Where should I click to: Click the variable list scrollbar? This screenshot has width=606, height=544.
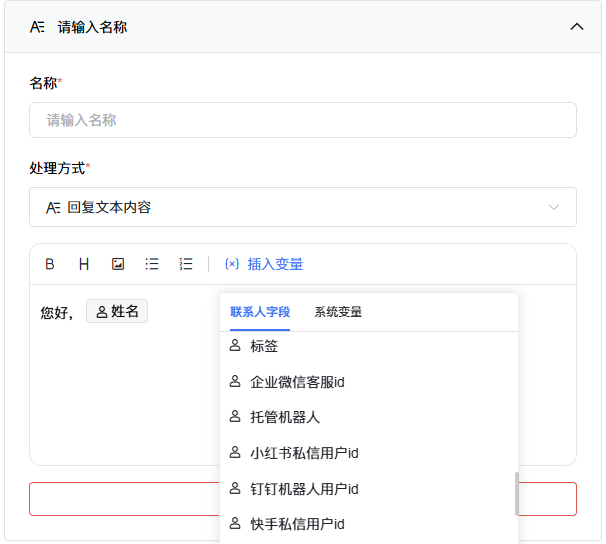(x=517, y=494)
